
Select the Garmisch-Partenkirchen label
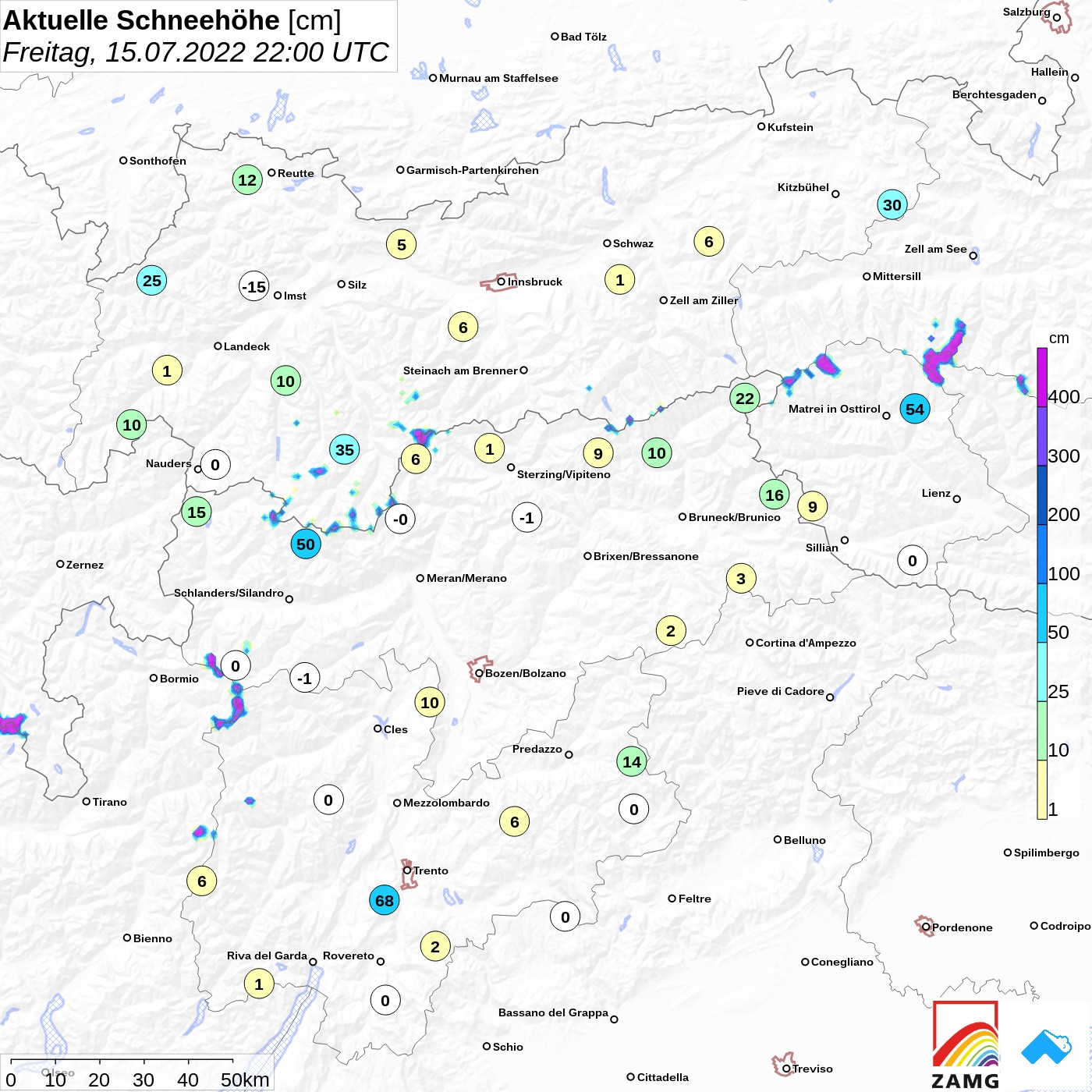click(473, 170)
